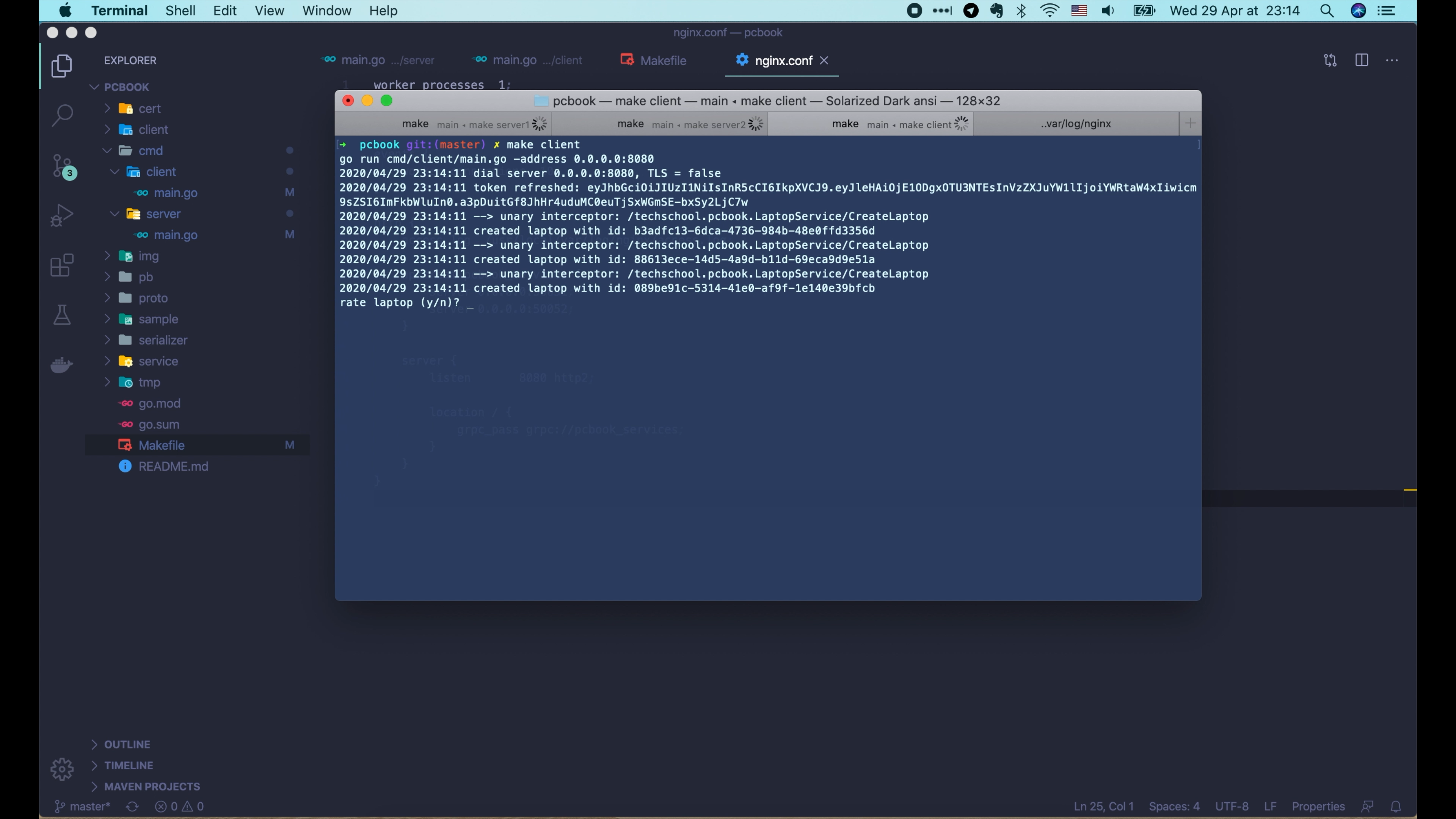This screenshot has width=1456, height=819.
Task: Open the Extensions view
Action: 61,265
